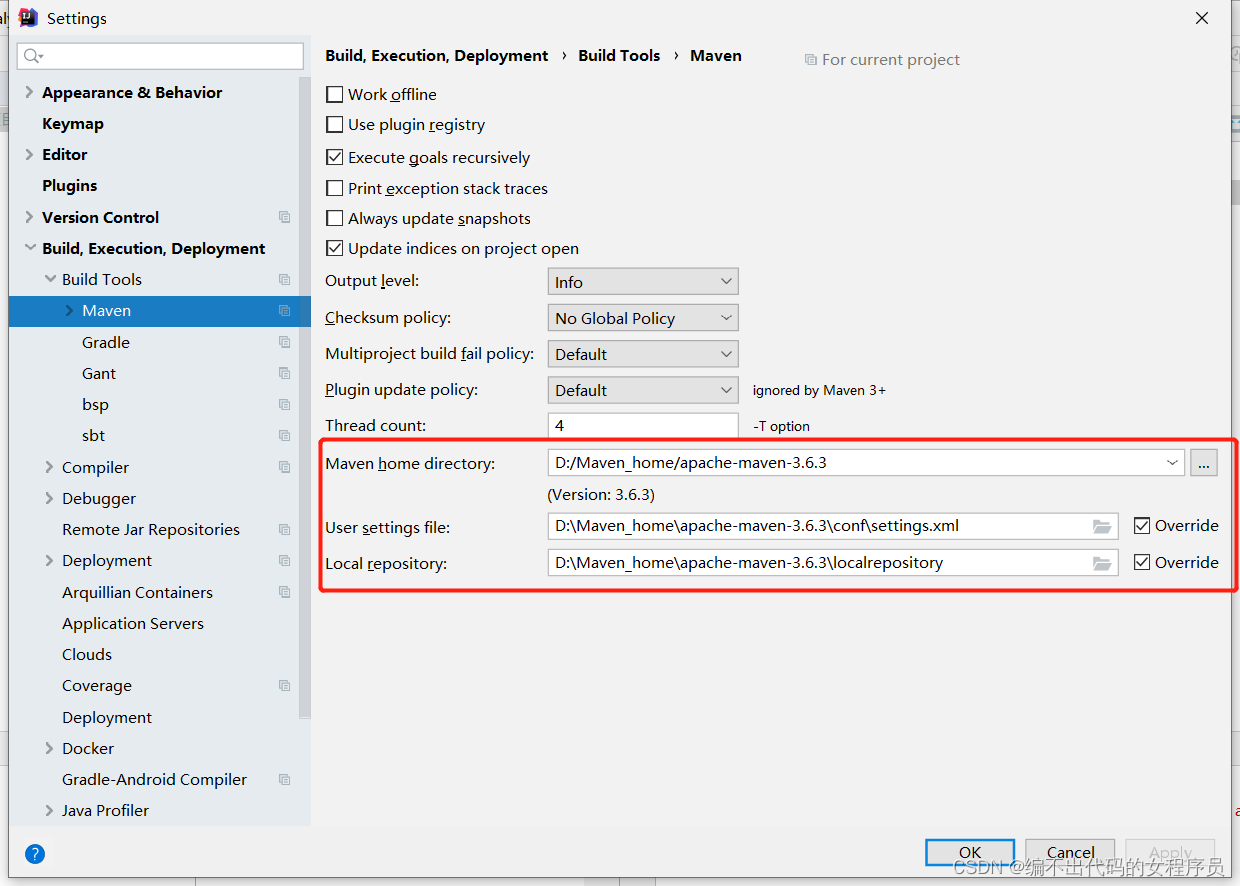Select Gradle under Build Tools
Image resolution: width=1240 pixels, height=886 pixels.
click(x=106, y=342)
